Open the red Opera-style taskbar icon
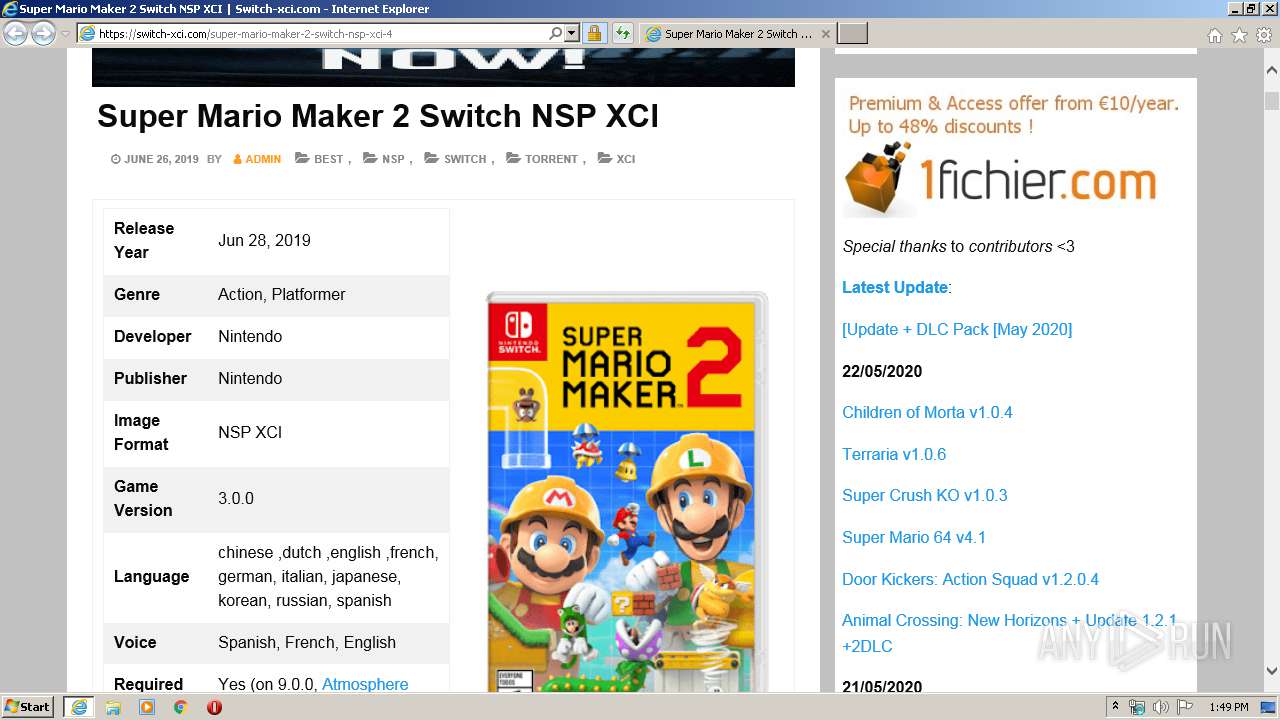 (214, 707)
